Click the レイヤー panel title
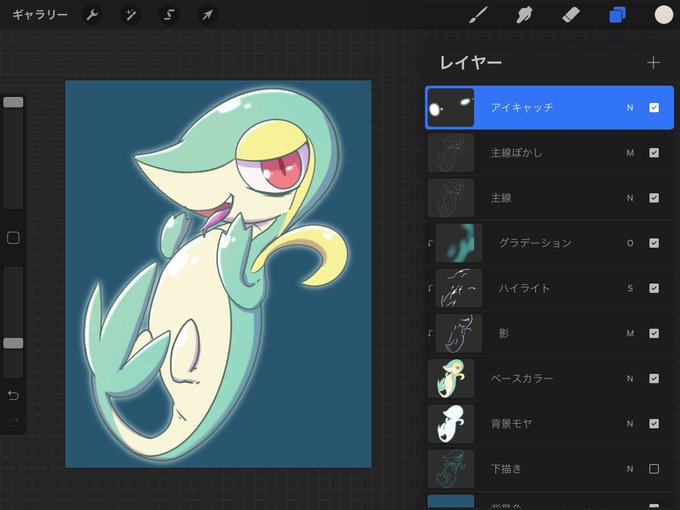Screen dimensions: 680x510 (471, 63)
